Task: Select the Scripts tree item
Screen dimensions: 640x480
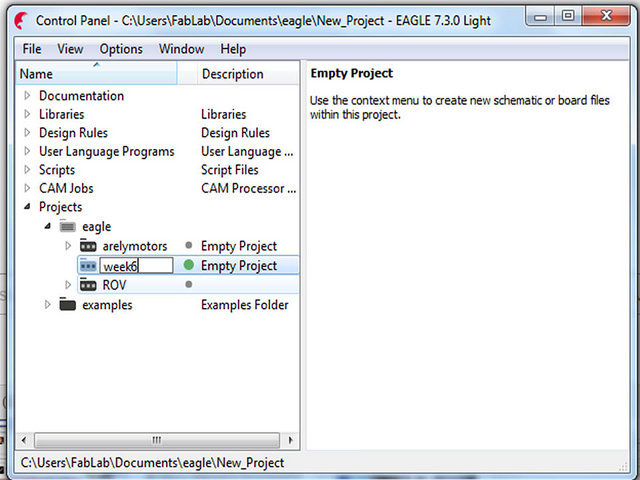Action: tap(57, 170)
